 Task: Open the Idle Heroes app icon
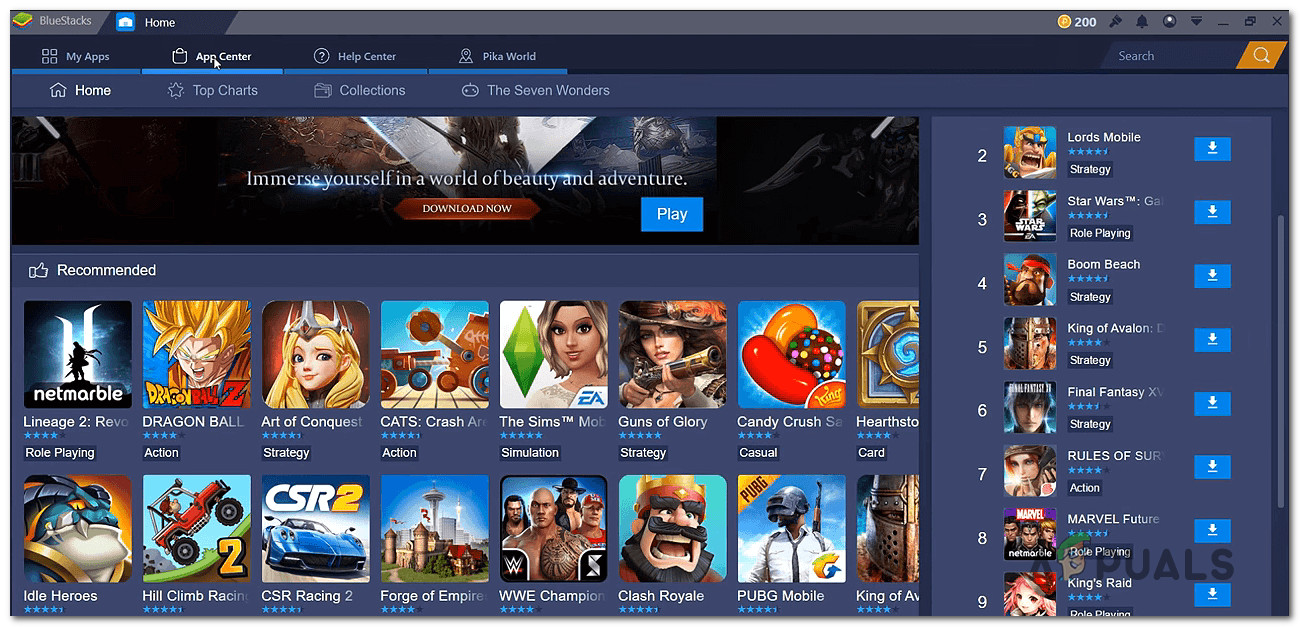pos(78,529)
